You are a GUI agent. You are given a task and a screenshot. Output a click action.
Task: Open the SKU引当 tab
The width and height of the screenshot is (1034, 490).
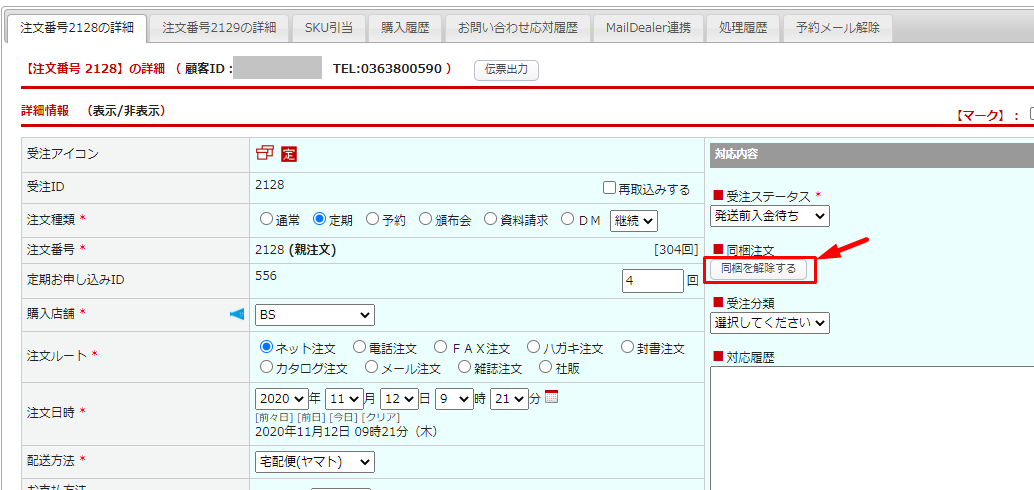(x=328, y=28)
